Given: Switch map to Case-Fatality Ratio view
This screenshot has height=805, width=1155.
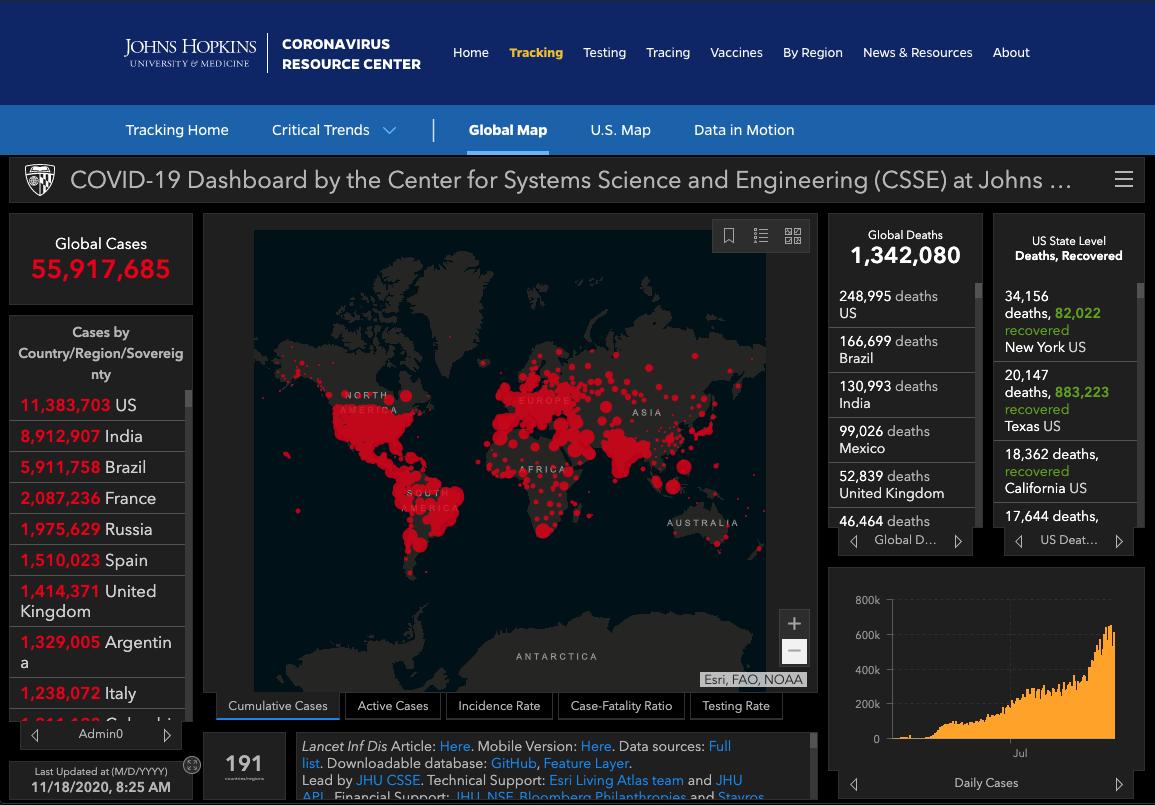Looking at the screenshot, I should [621, 706].
